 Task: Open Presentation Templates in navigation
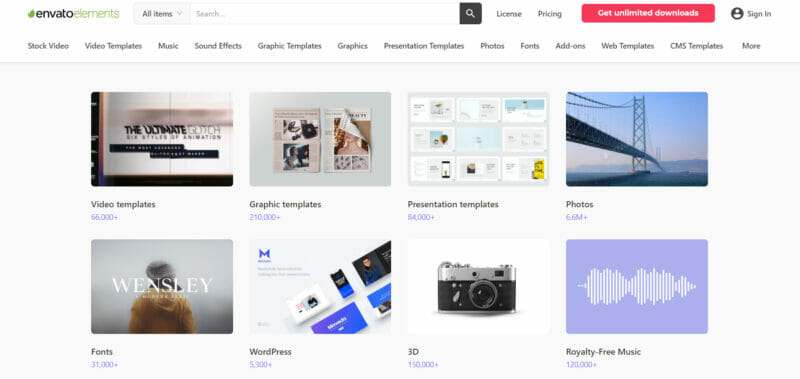(x=424, y=46)
